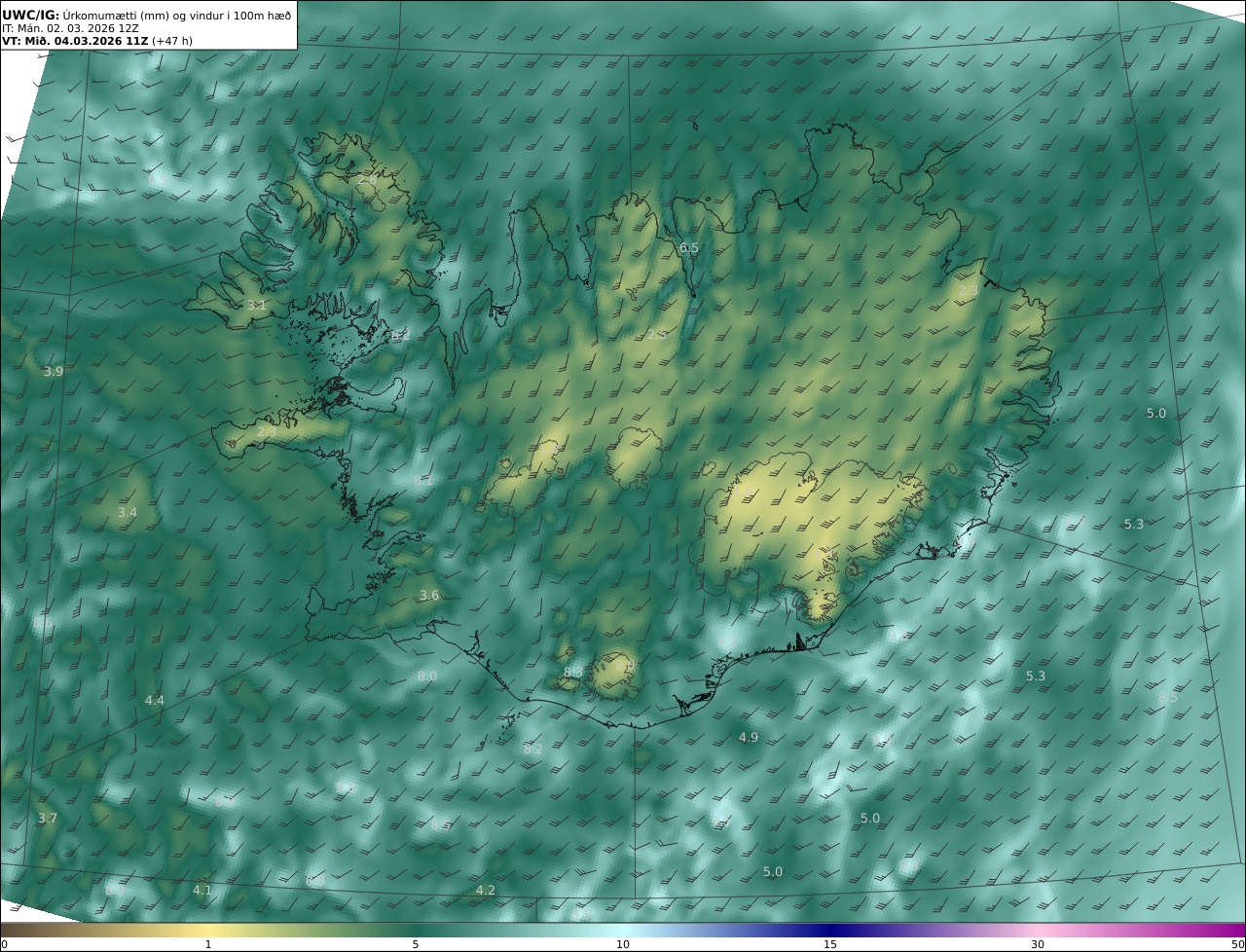The width and height of the screenshot is (1246, 952).
Task: Click the "IT: Mán. 02. 03. 2026 12Z" line
Action: point(70,28)
